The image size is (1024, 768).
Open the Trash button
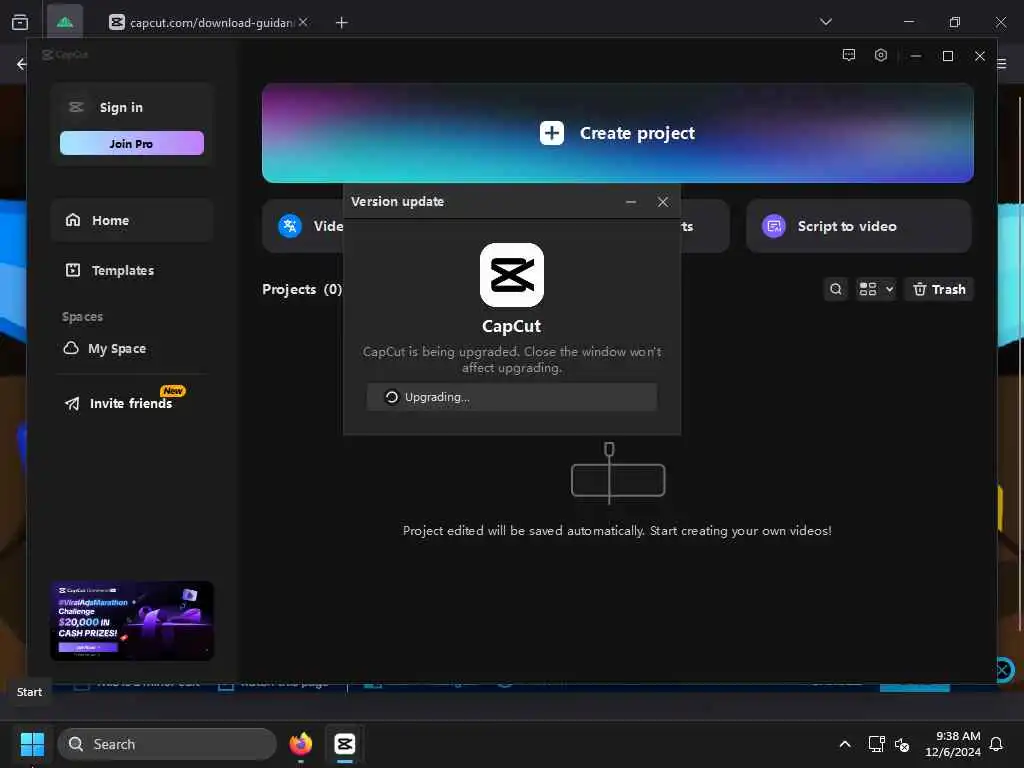(938, 289)
